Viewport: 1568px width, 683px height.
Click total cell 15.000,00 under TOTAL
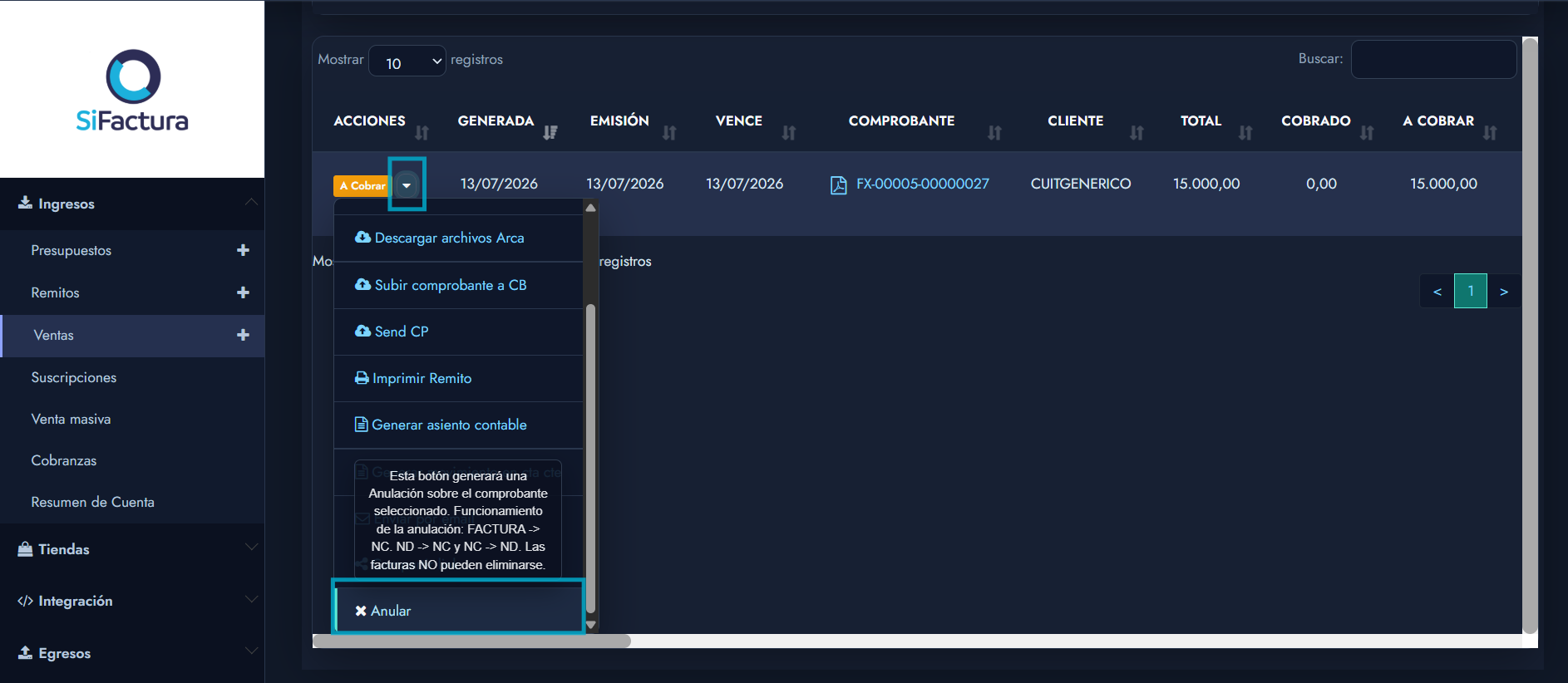point(1206,184)
